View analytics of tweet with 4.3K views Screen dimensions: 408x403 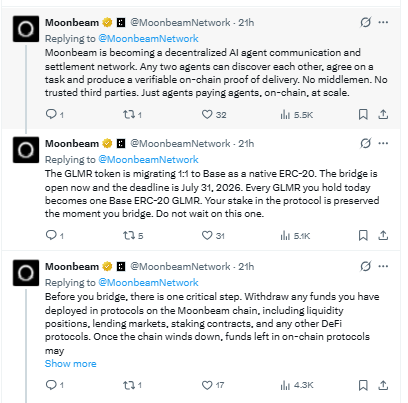click(x=297, y=385)
